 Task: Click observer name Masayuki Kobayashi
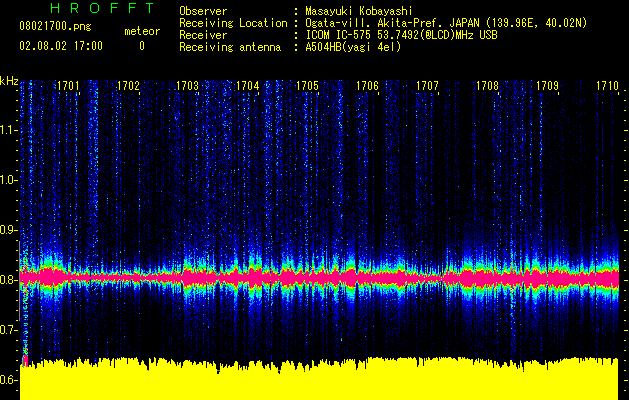click(x=358, y=11)
